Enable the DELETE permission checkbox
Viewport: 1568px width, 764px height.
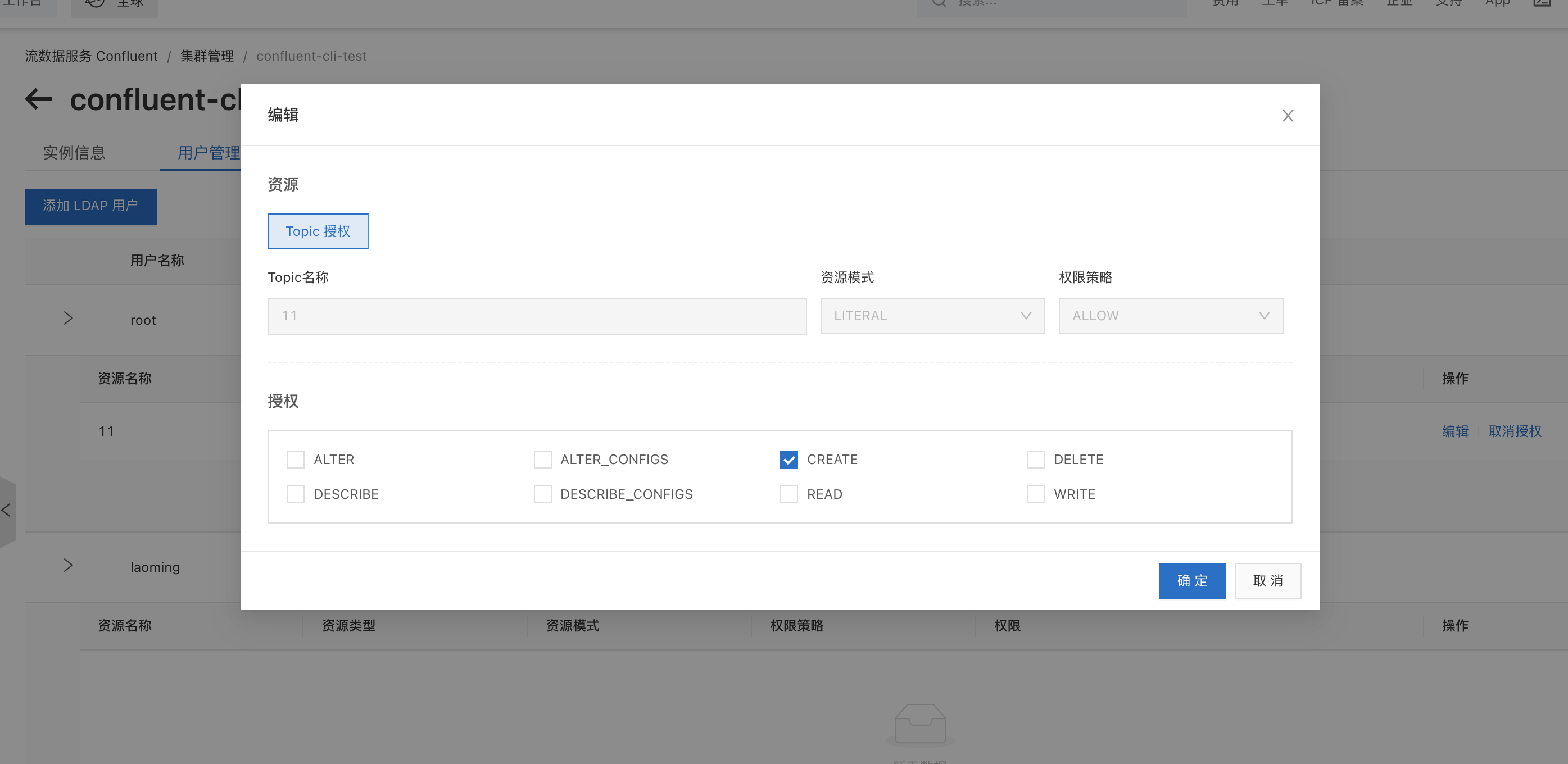click(1036, 460)
